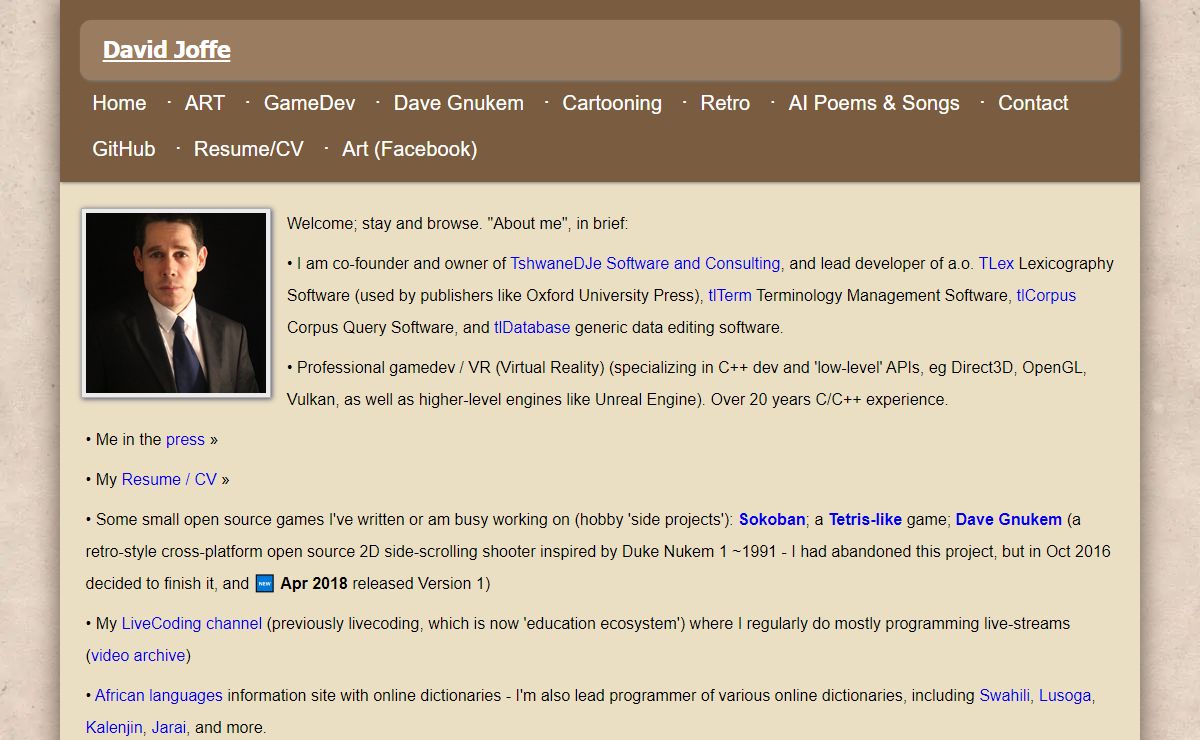Click the David Joffe site title
The width and height of the screenshot is (1200, 740).
(x=167, y=50)
